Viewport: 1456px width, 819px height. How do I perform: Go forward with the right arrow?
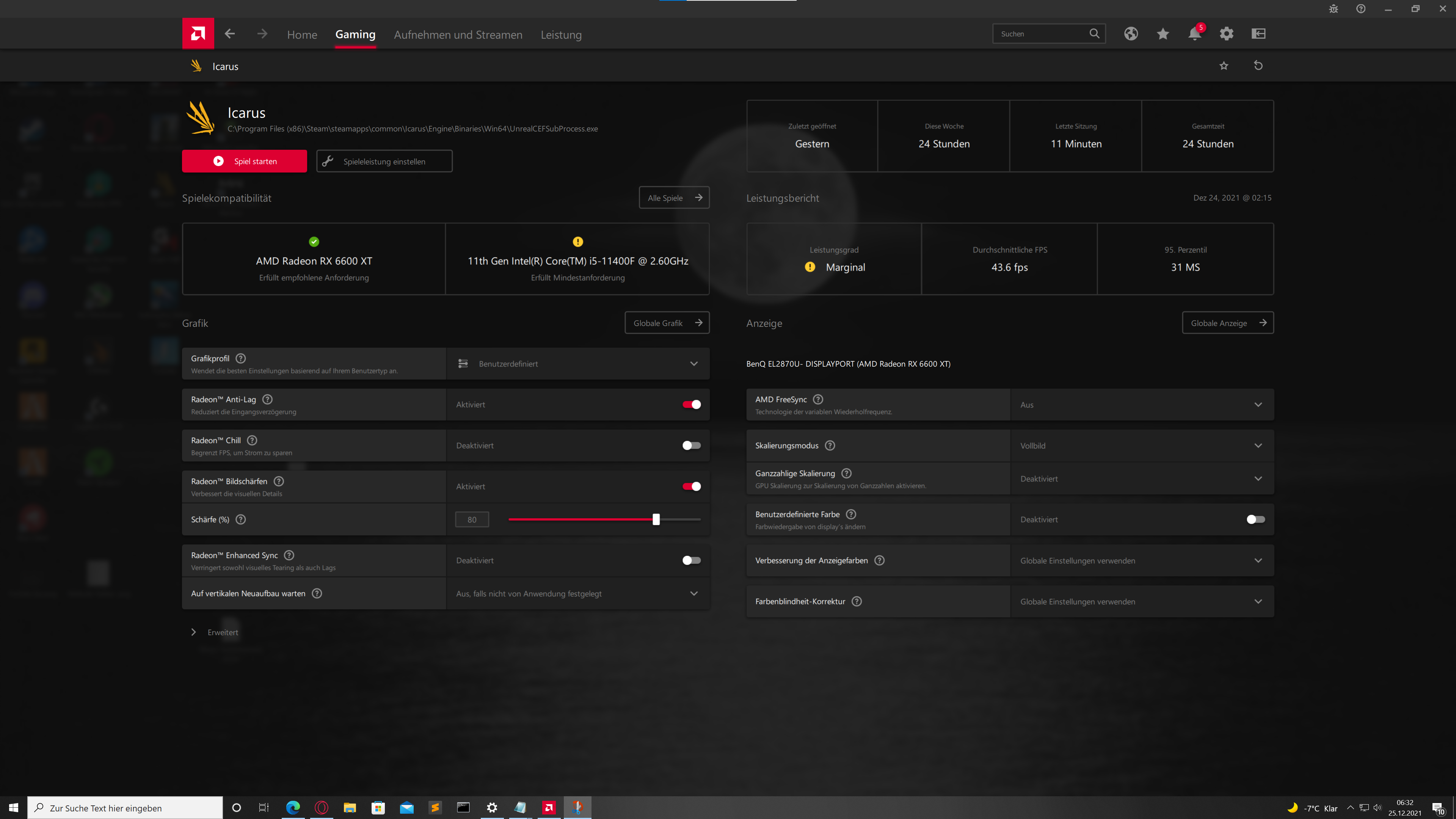pos(262,34)
